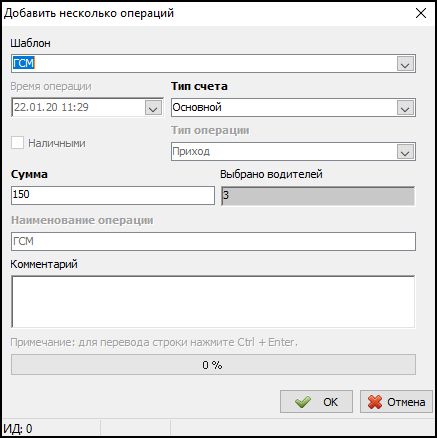Confirm with the OK button
This screenshot has width=437, height=438.
point(316,402)
